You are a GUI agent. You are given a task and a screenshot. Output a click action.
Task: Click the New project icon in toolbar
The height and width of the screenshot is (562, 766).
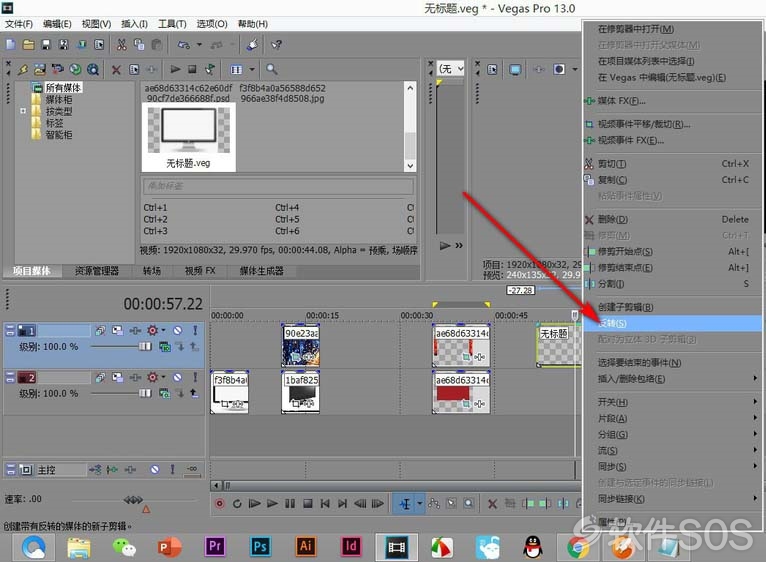[x=11, y=44]
